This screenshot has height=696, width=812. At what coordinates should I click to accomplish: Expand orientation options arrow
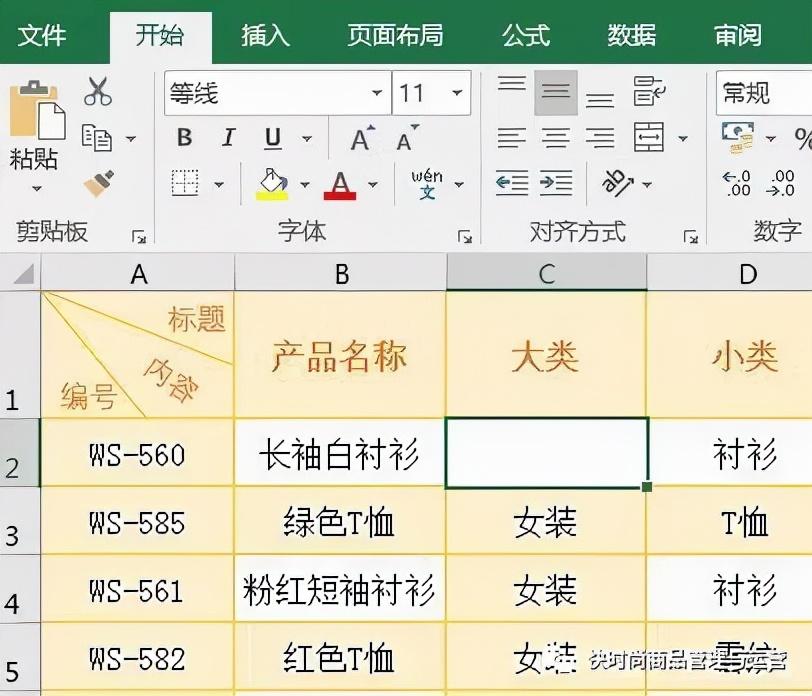click(647, 184)
